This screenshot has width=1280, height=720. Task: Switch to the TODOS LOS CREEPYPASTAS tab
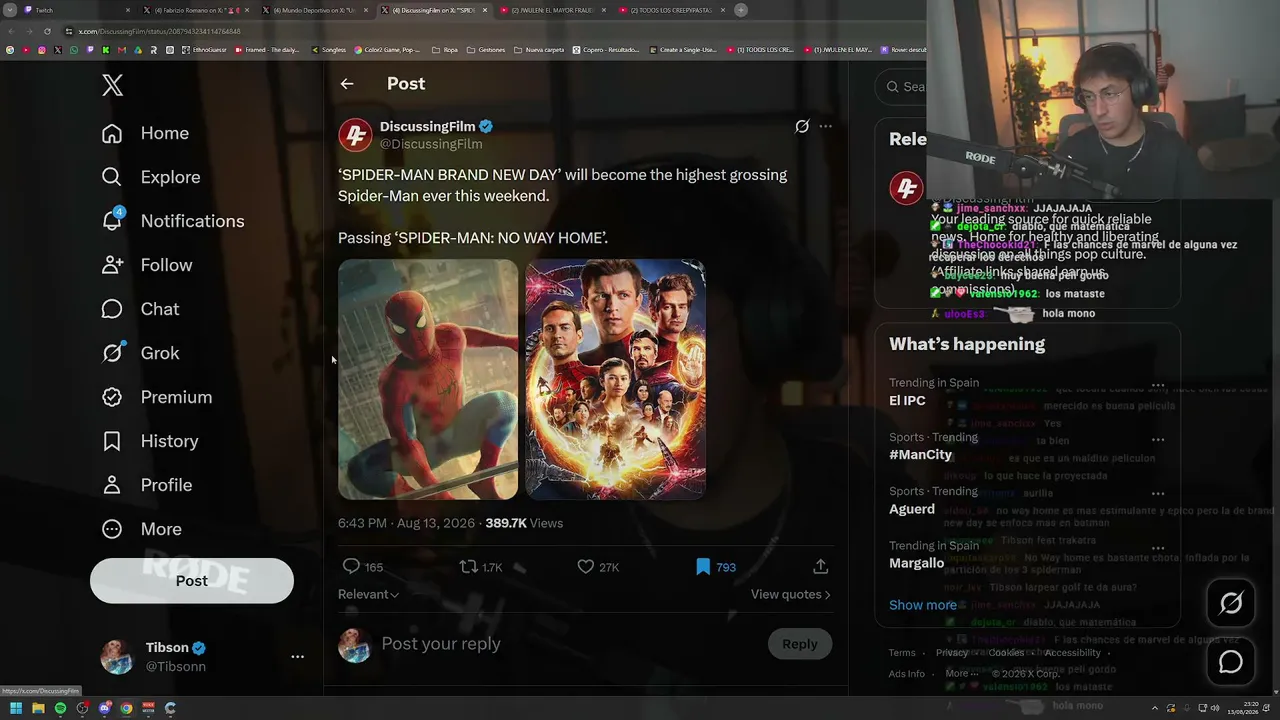[x=672, y=10]
